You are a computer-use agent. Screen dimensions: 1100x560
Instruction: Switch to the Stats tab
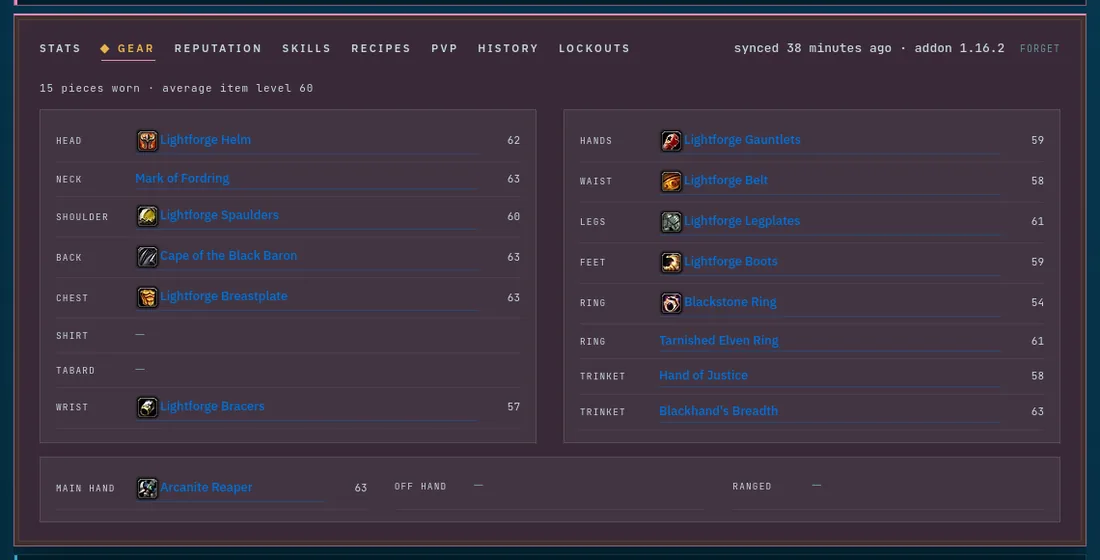60,48
